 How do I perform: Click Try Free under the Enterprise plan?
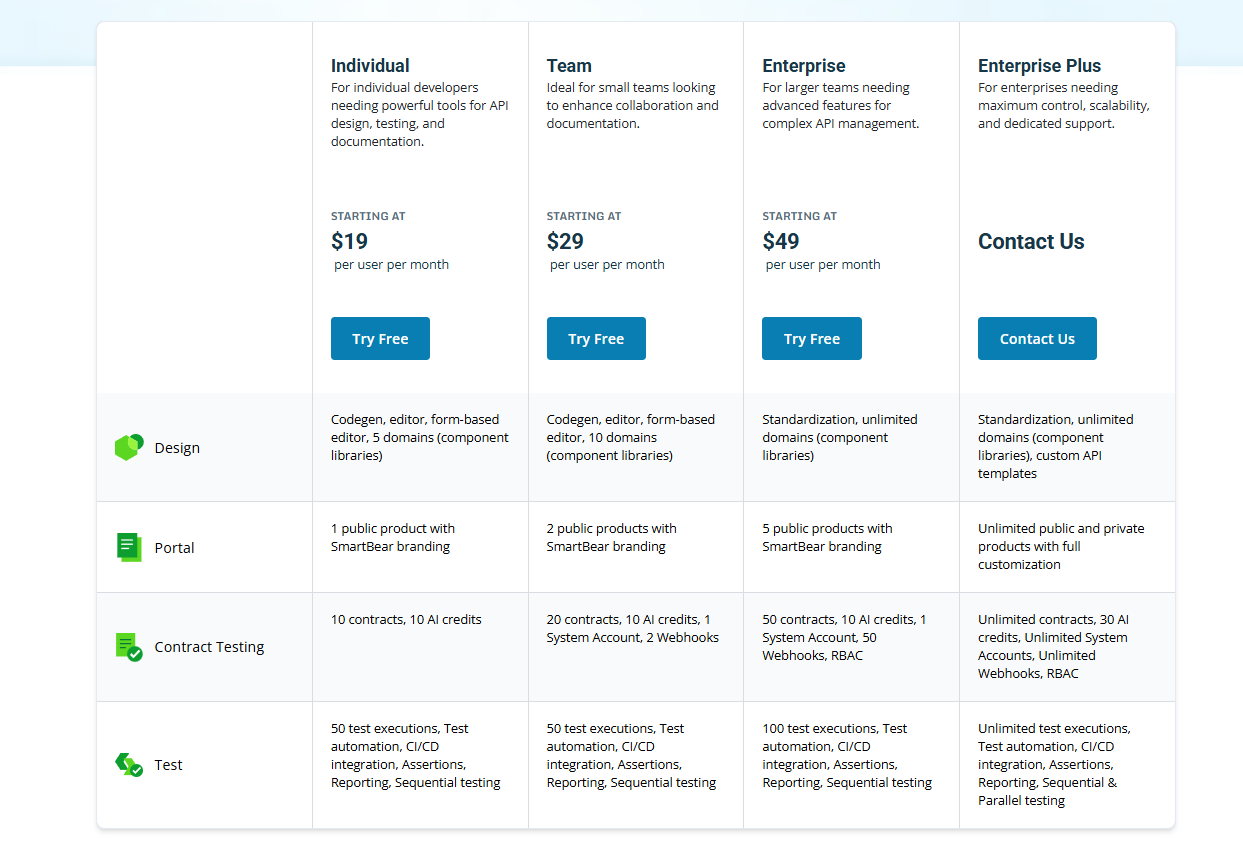(x=812, y=339)
